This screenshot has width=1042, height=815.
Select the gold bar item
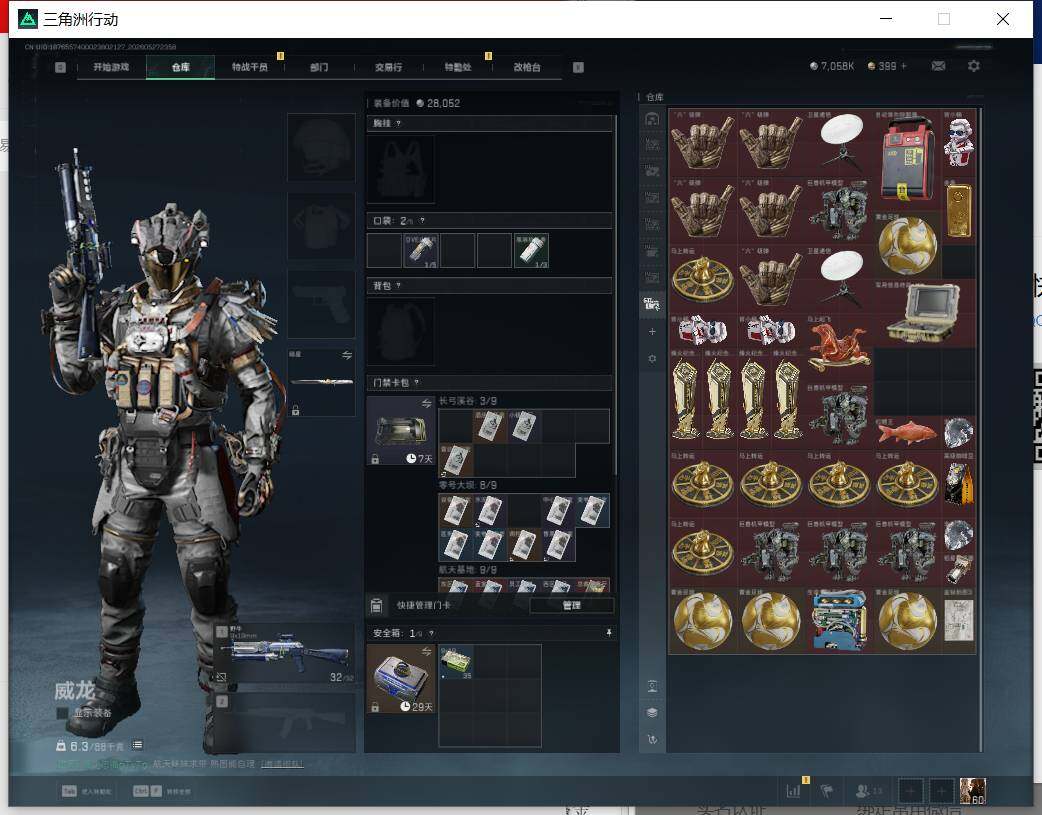(x=958, y=210)
